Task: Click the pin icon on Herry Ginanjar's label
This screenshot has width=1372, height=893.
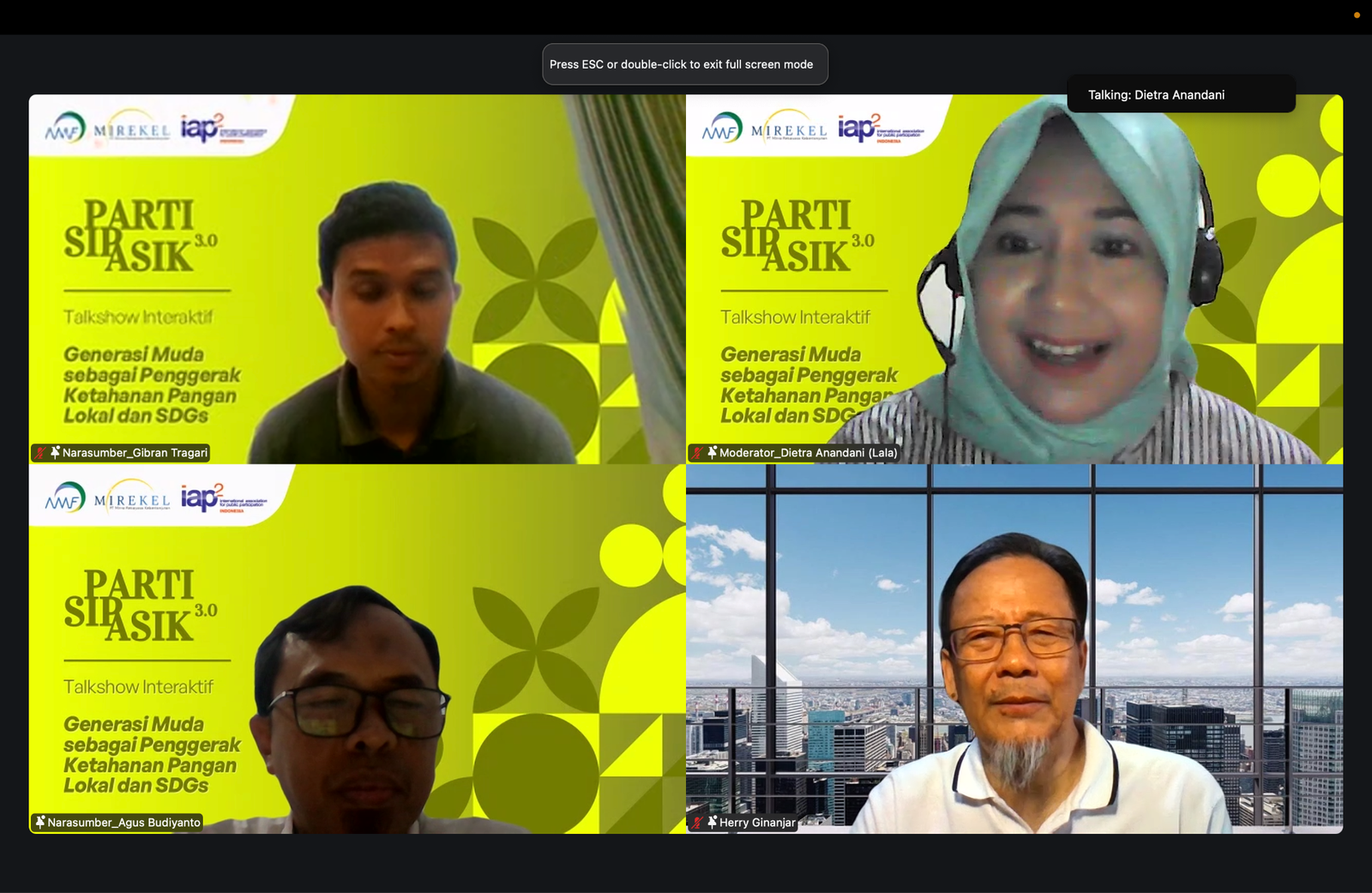Action: point(712,823)
